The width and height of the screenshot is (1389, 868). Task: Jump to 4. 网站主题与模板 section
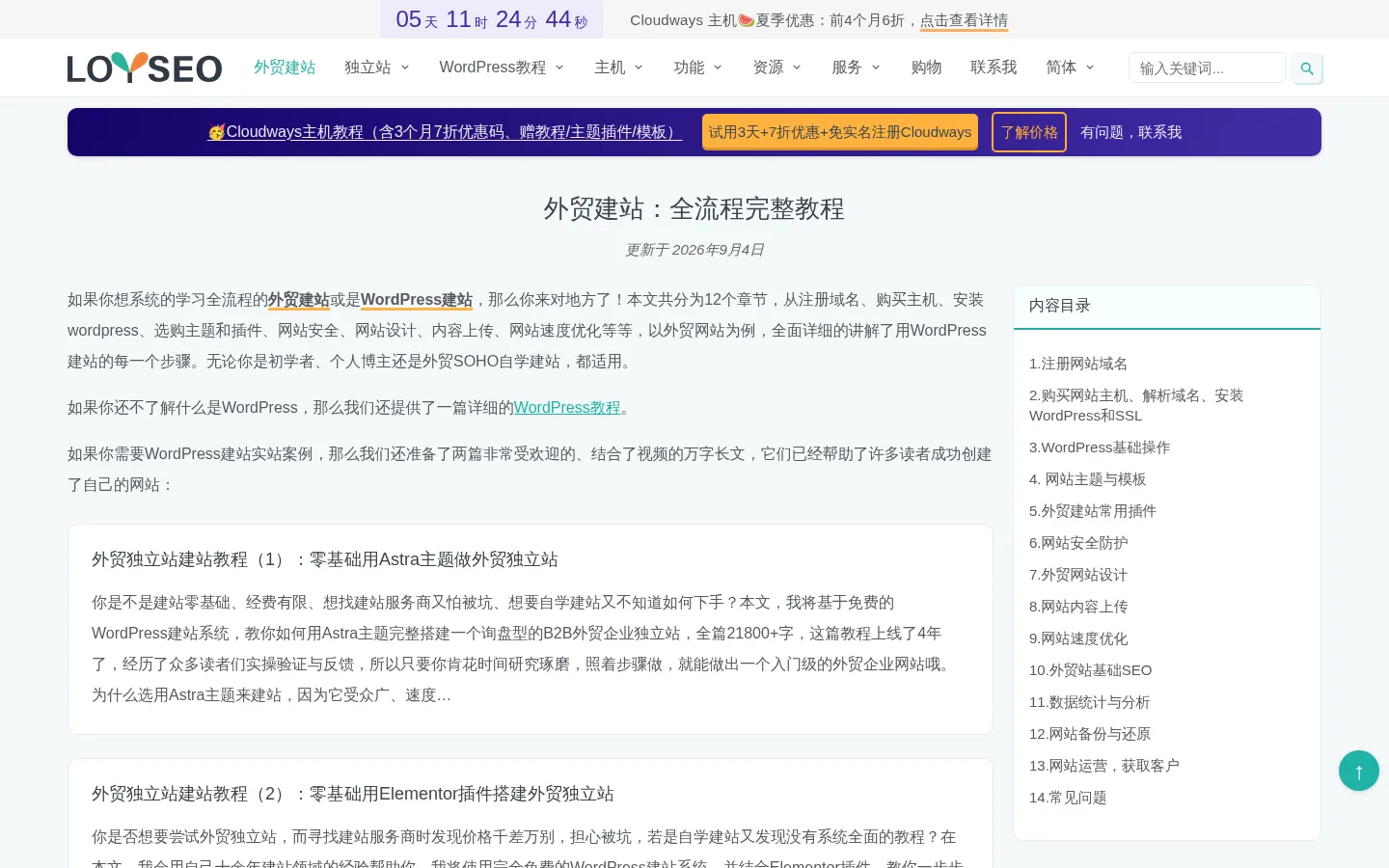click(x=1088, y=479)
